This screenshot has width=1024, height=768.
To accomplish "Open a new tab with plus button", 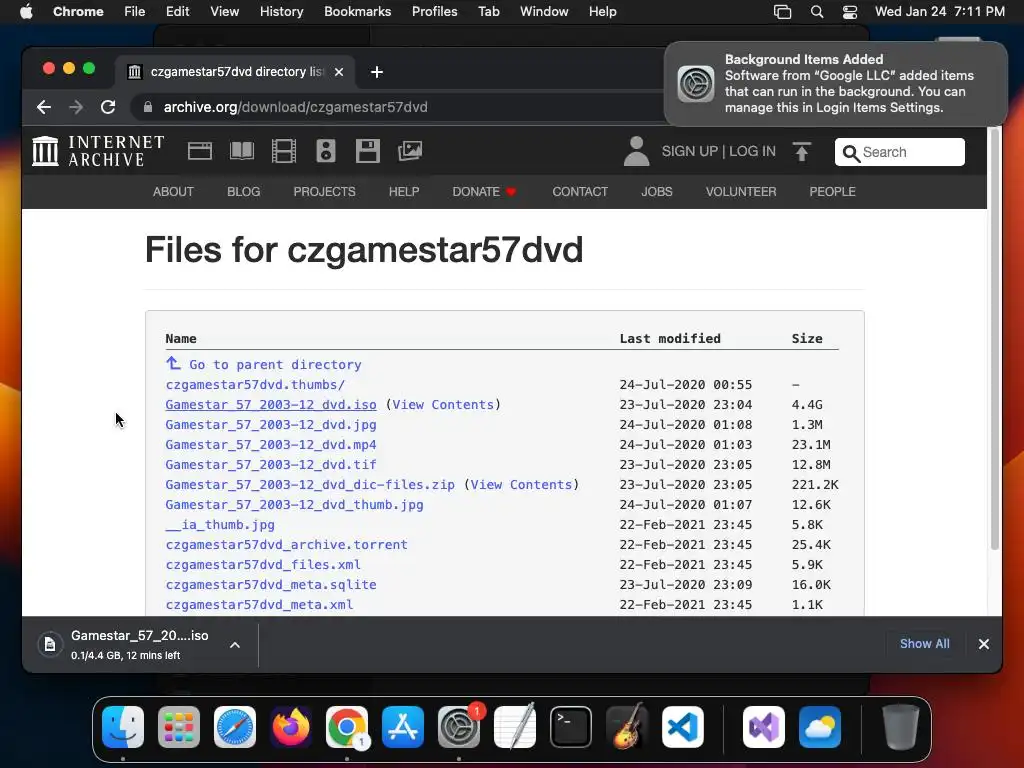I will [377, 72].
